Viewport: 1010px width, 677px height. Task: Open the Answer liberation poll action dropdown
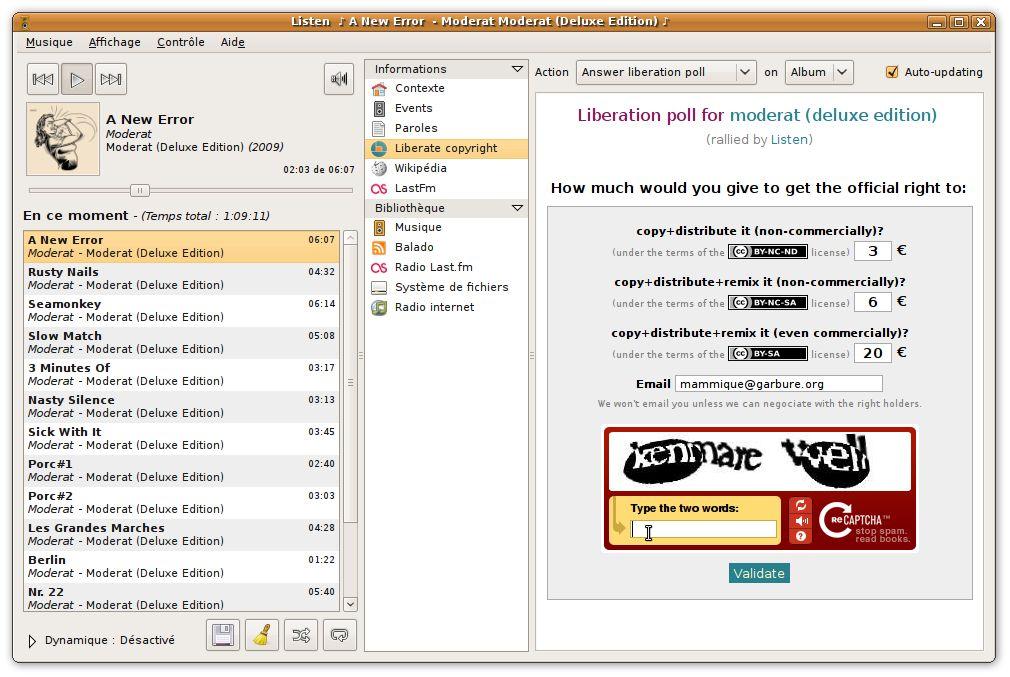665,72
